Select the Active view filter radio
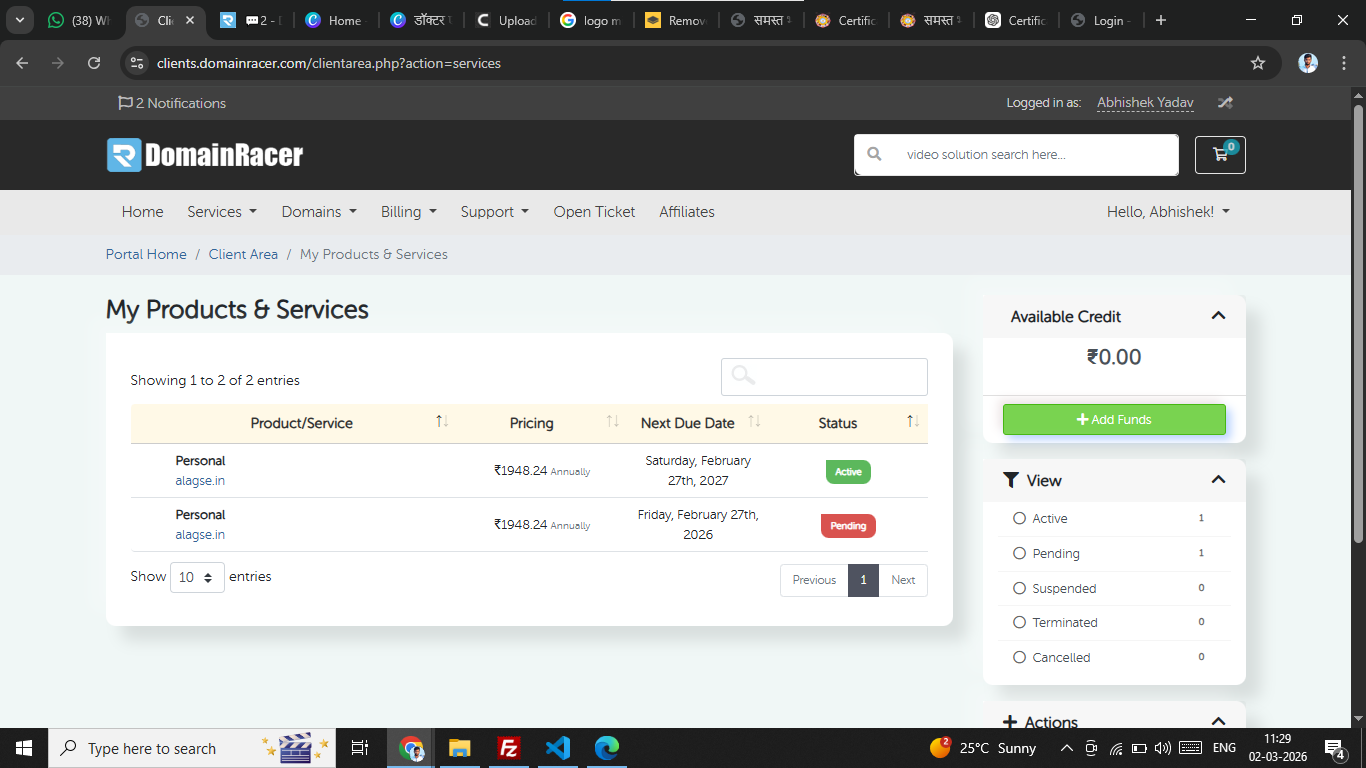The width and height of the screenshot is (1366, 768). (x=1020, y=518)
